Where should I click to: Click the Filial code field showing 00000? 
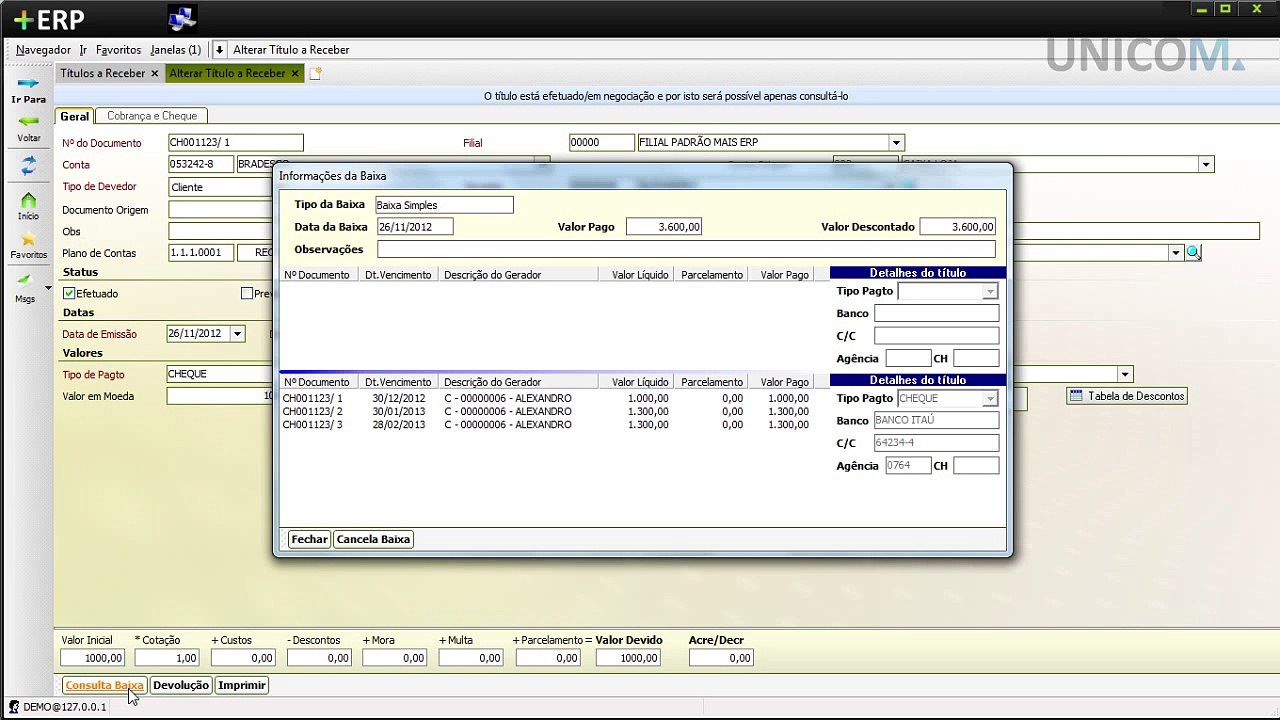602,143
